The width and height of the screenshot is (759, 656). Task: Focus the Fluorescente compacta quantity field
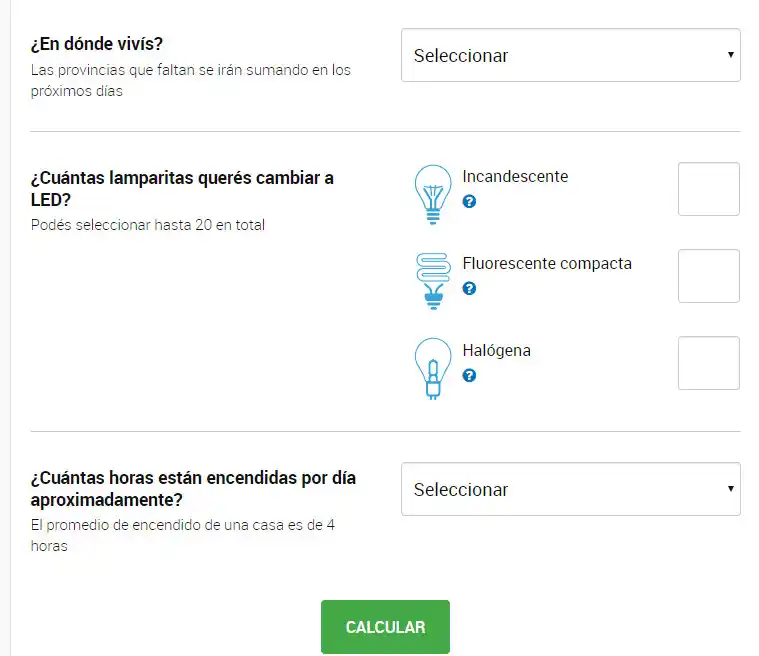(x=708, y=276)
